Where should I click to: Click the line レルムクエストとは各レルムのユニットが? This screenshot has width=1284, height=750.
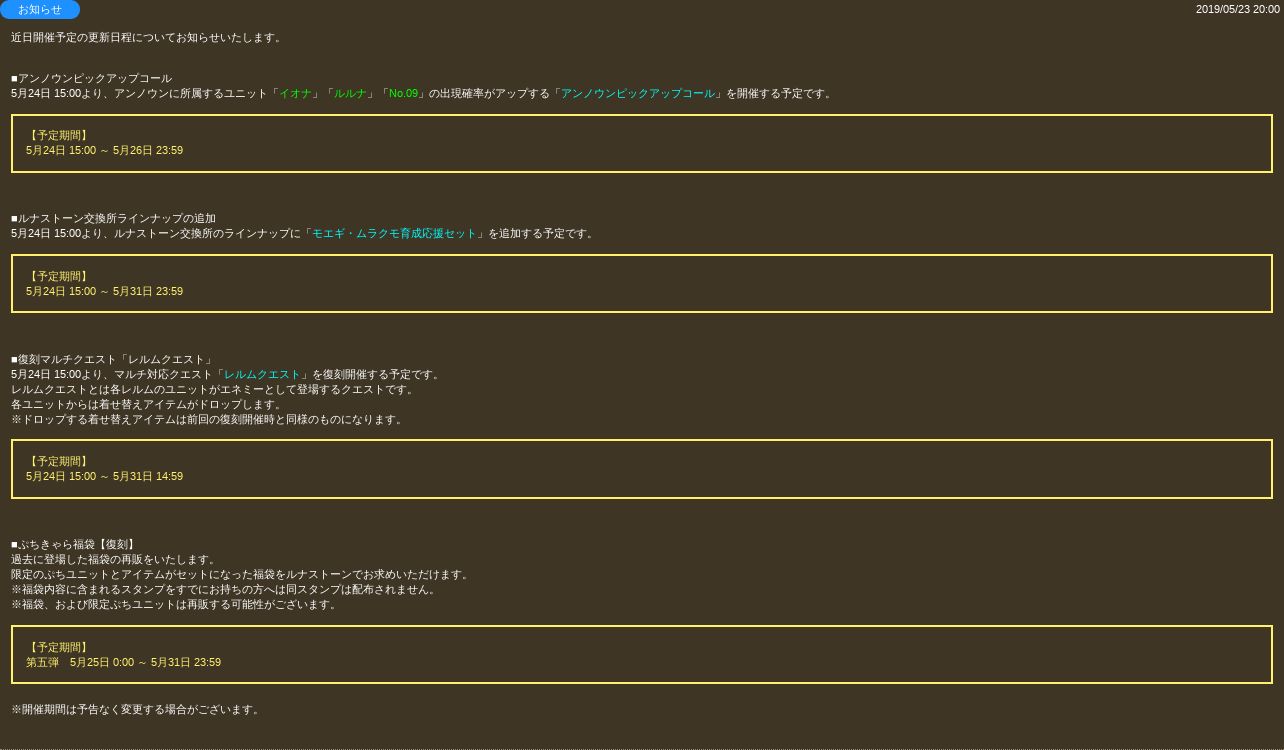[x=214, y=390]
